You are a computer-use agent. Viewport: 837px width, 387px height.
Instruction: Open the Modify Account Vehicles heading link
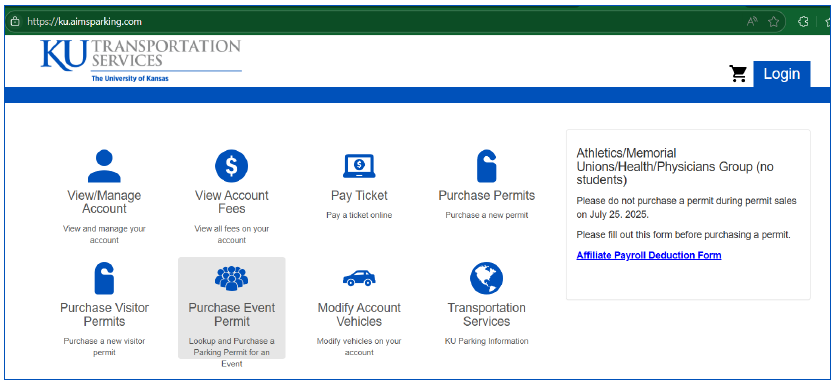(x=359, y=314)
